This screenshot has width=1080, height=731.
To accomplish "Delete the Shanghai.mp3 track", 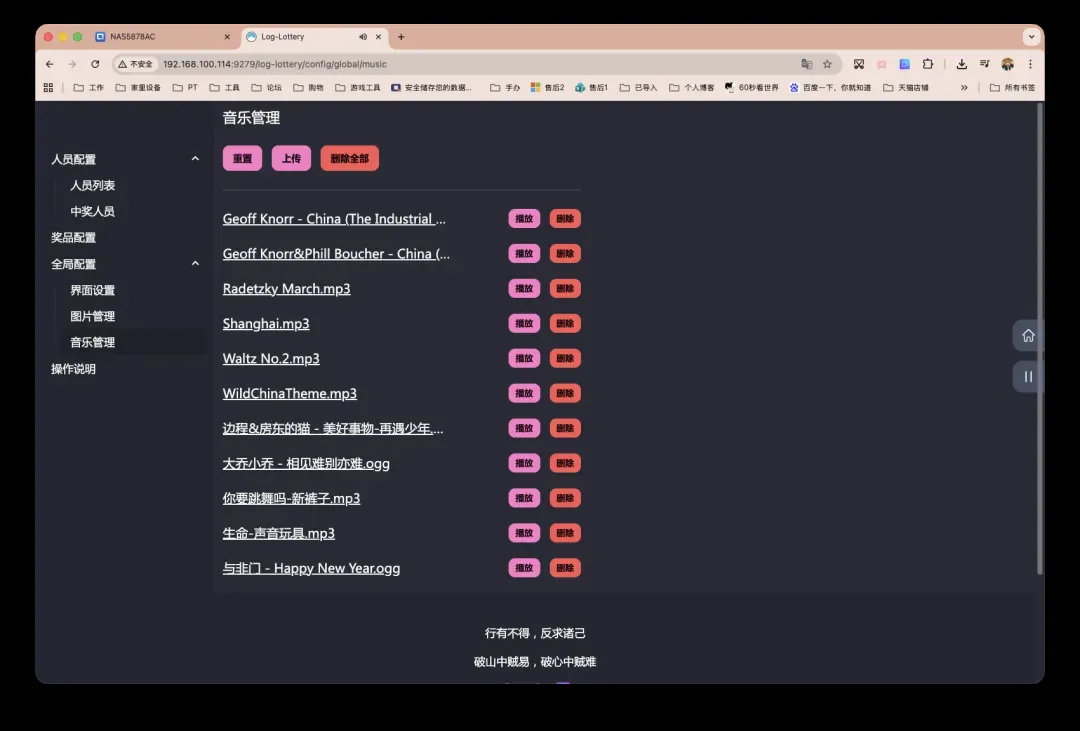I will tap(565, 324).
